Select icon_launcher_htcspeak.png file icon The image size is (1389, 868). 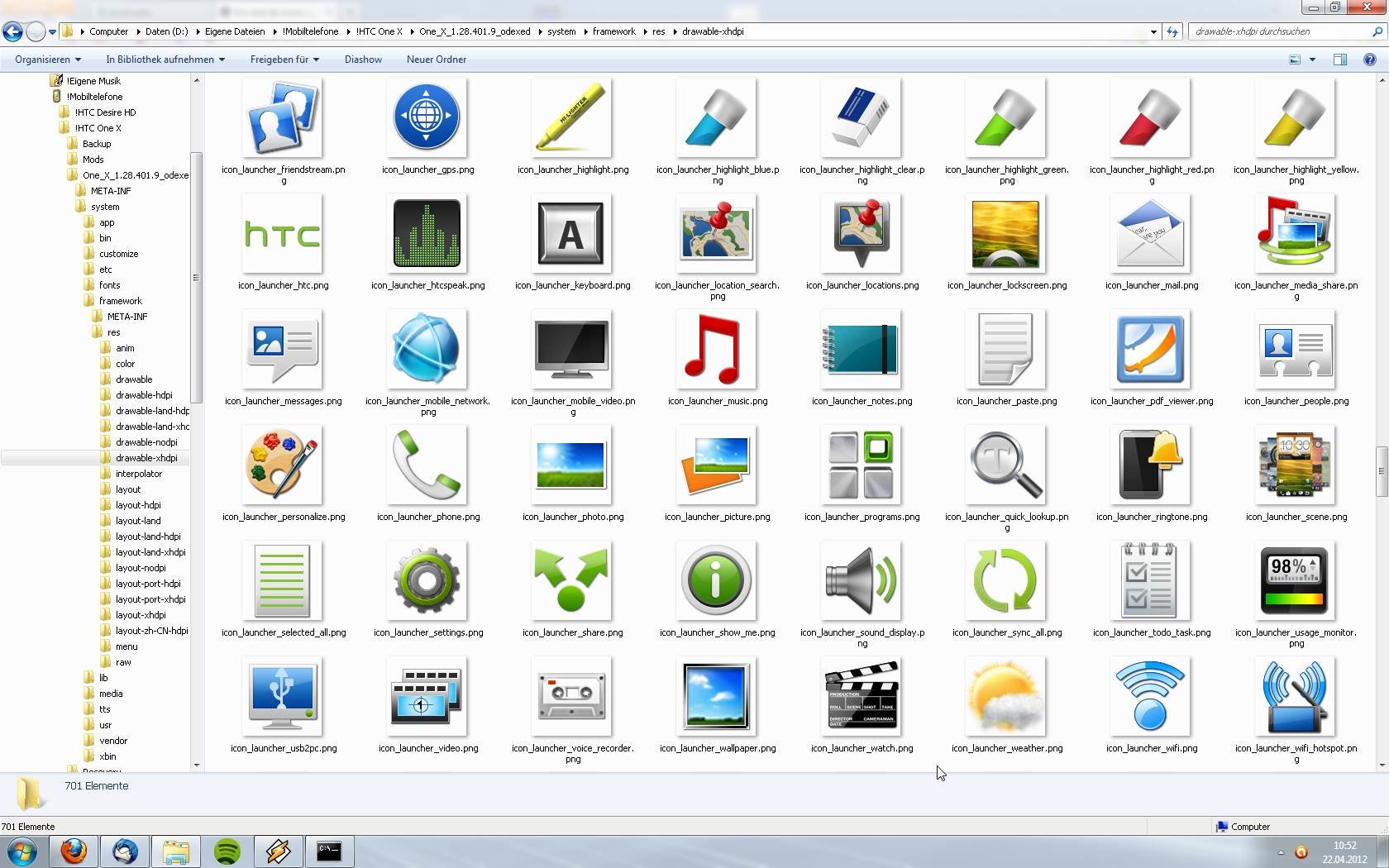point(427,233)
